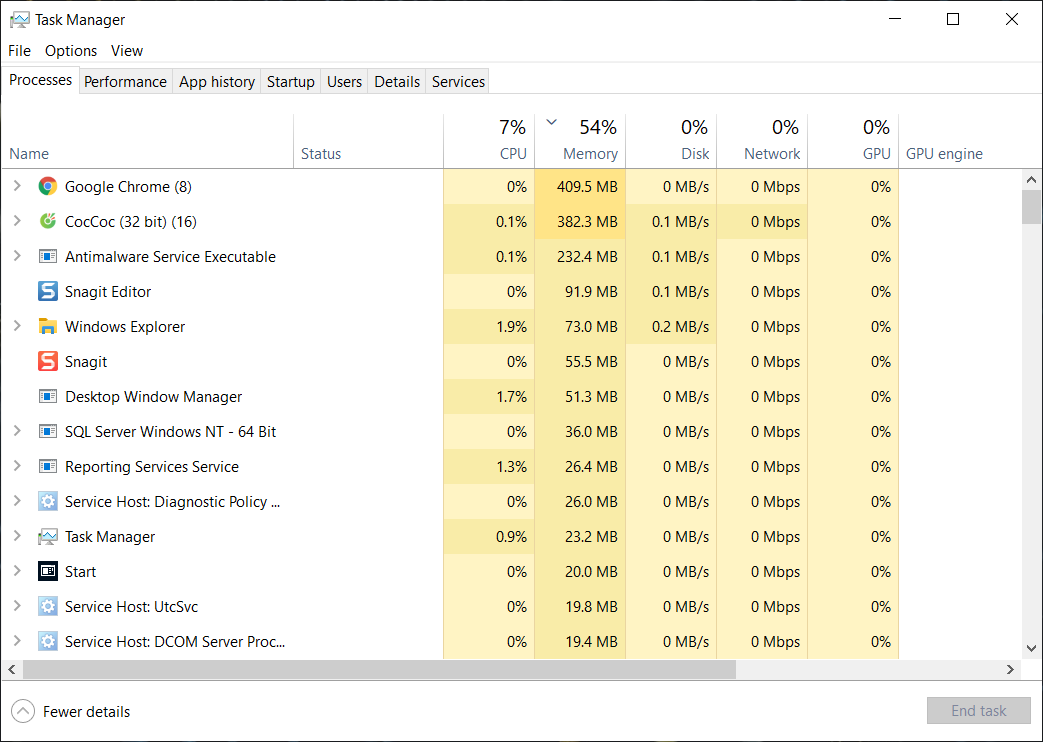Viewport: 1043px width, 742px height.
Task: Expand the Google Chrome process group
Action: click(x=18, y=186)
